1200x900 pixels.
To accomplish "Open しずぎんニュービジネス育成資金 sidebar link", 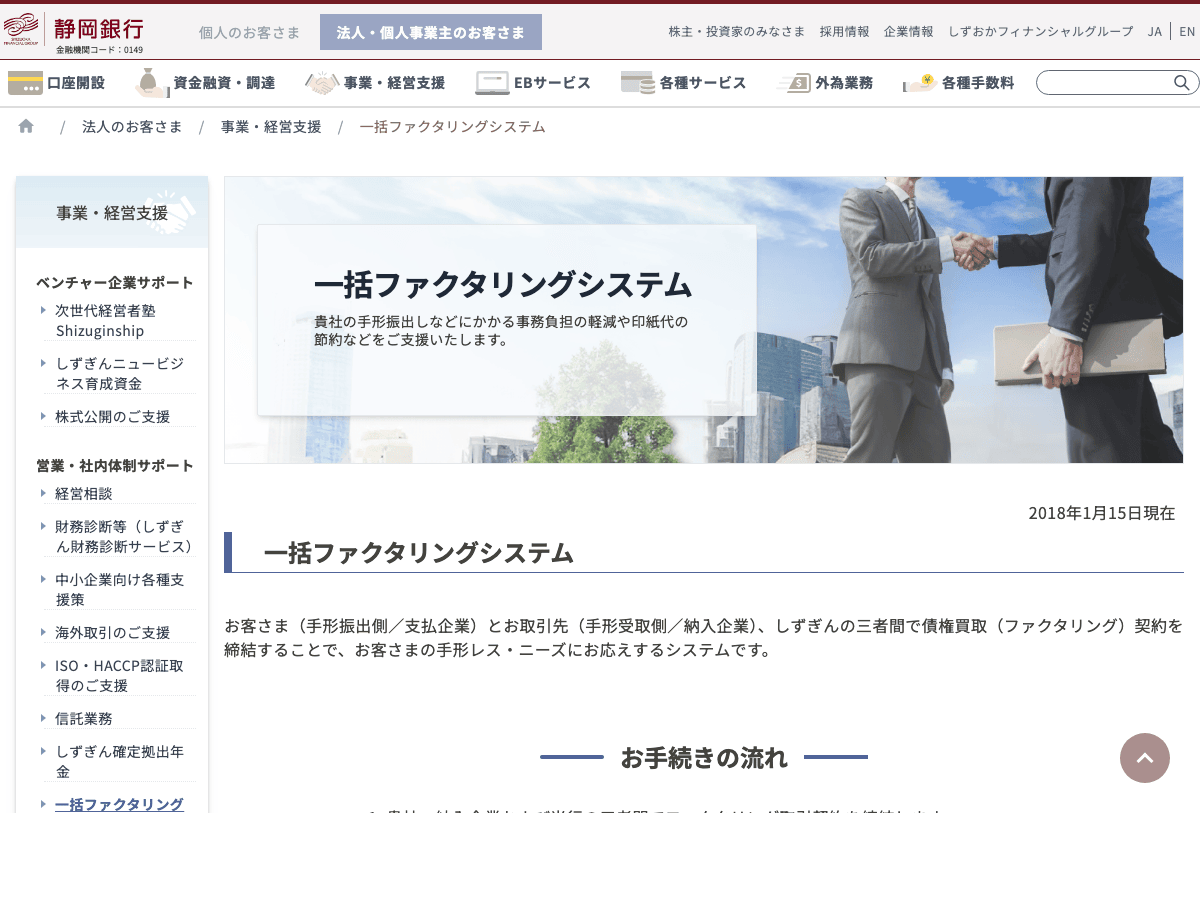I will click(119, 373).
